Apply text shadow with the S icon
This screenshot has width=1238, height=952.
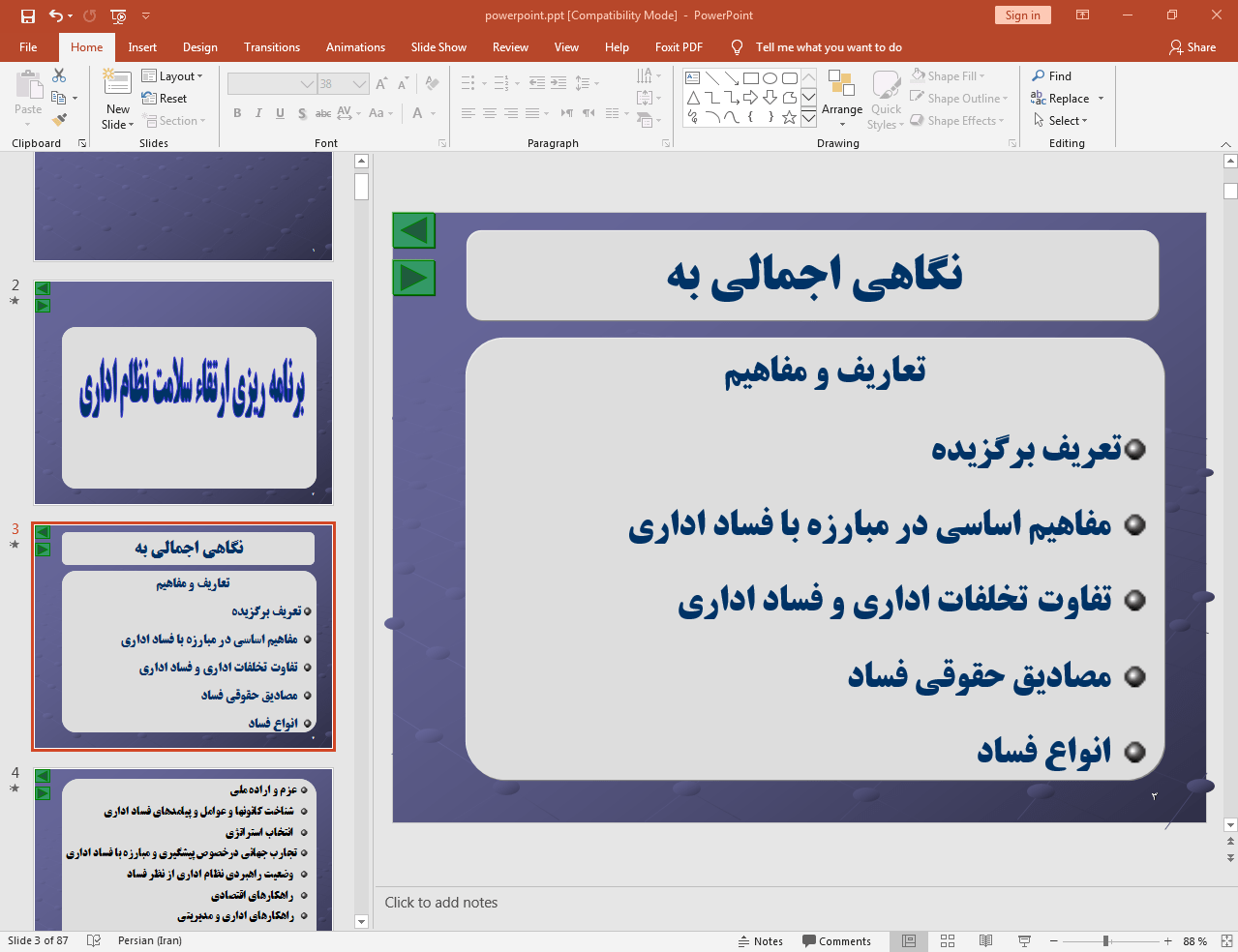pyautogui.click(x=302, y=113)
